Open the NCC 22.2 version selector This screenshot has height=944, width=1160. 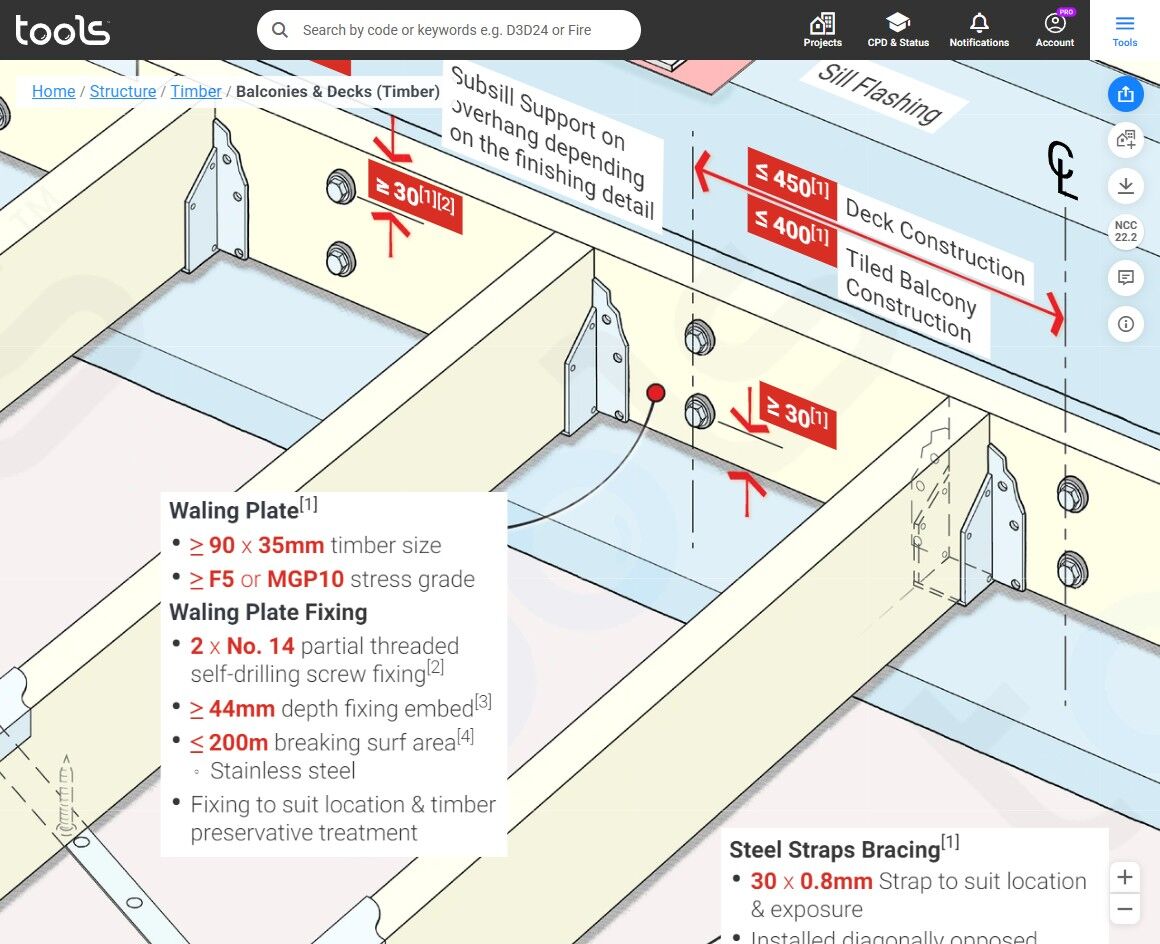(x=1125, y=232)
